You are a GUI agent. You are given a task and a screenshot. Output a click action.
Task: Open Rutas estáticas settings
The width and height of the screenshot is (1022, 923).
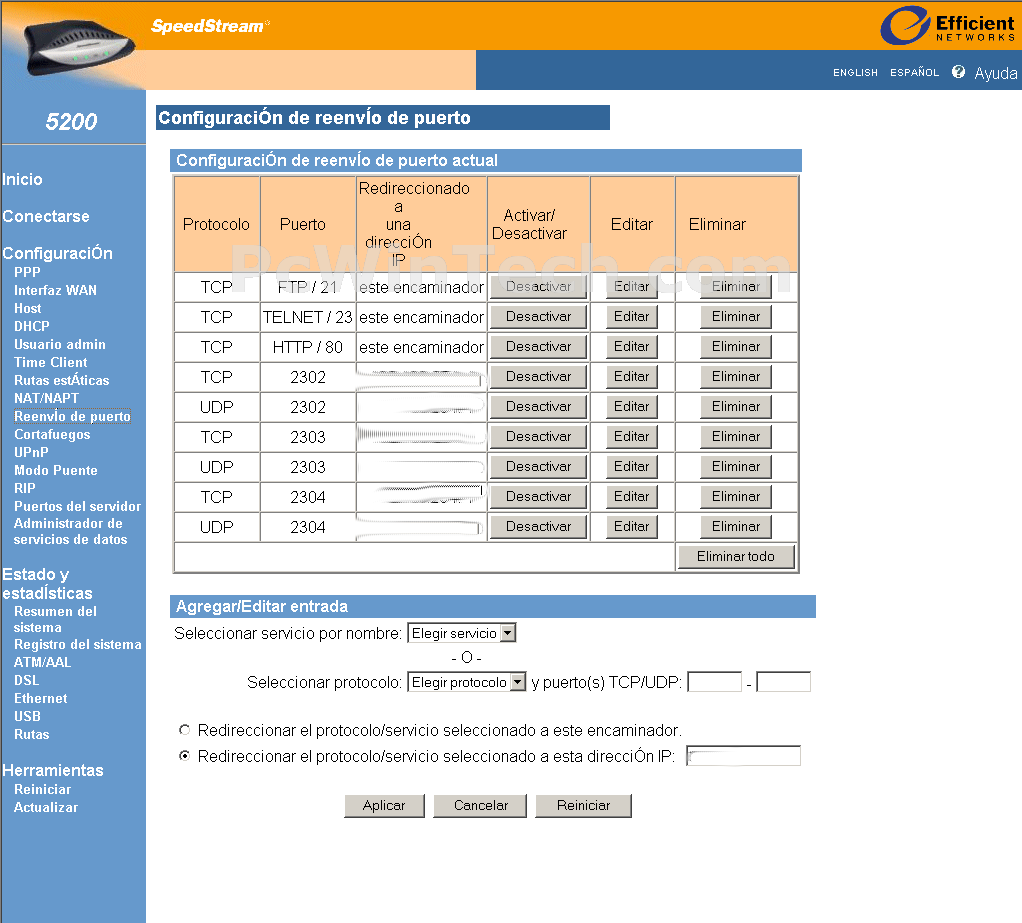tap(62, 380)
